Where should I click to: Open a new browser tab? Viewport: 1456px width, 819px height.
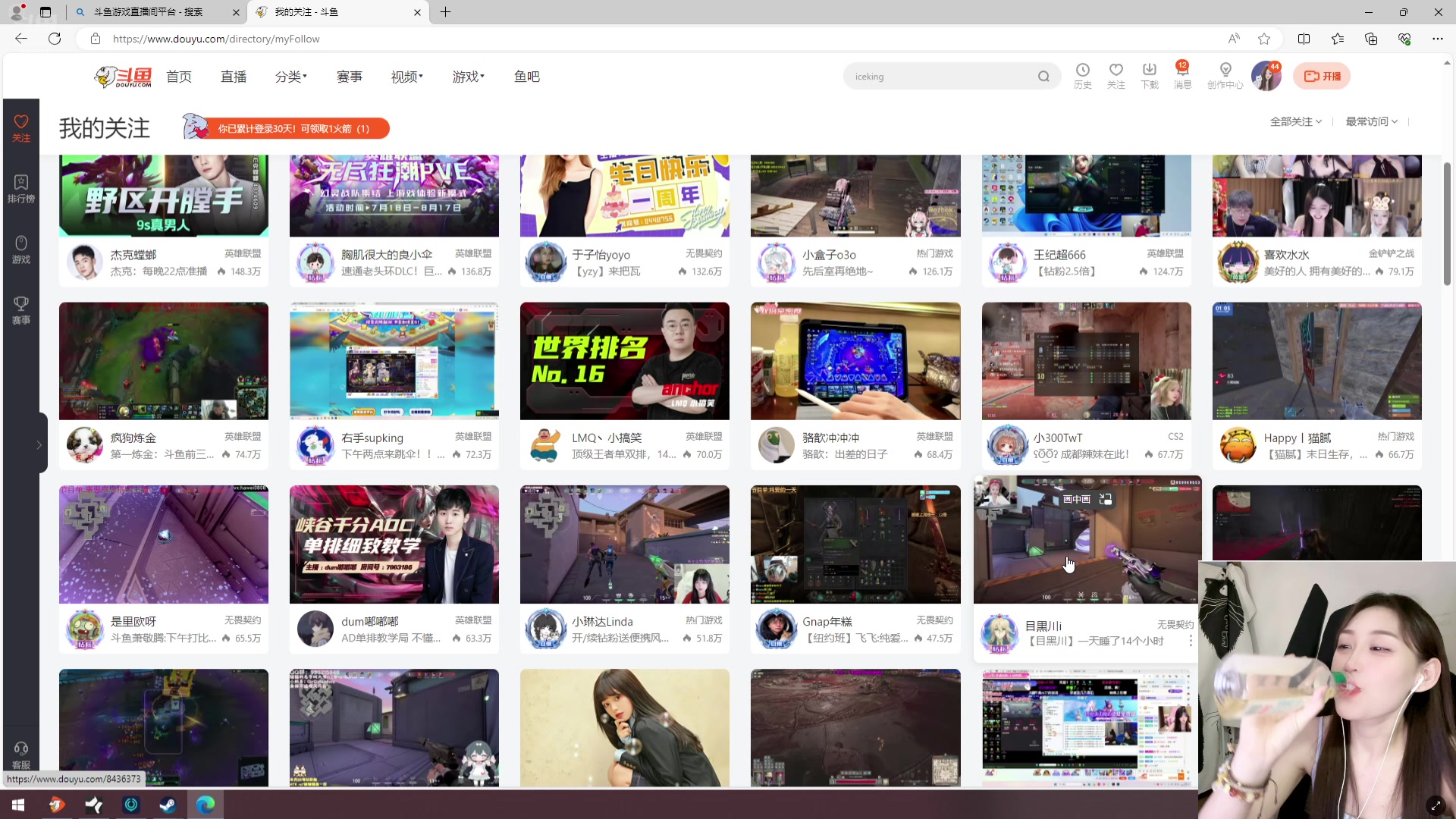tap(446, 12)
